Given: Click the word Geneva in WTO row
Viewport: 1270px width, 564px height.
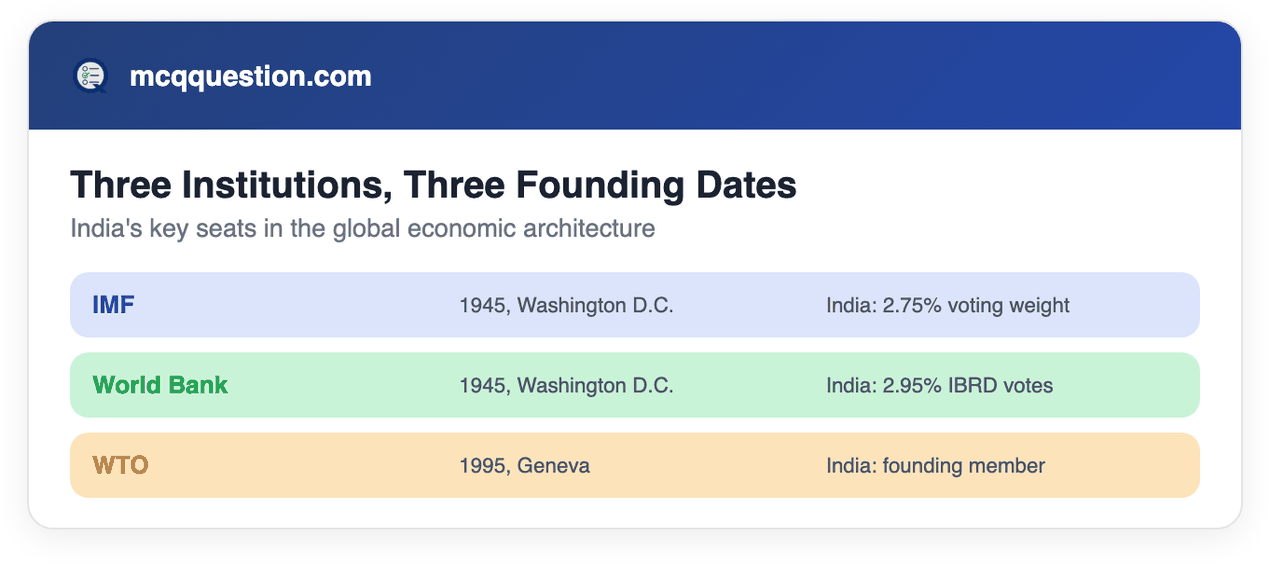Looking at the screenshot, I should click(x=553, y=465).
